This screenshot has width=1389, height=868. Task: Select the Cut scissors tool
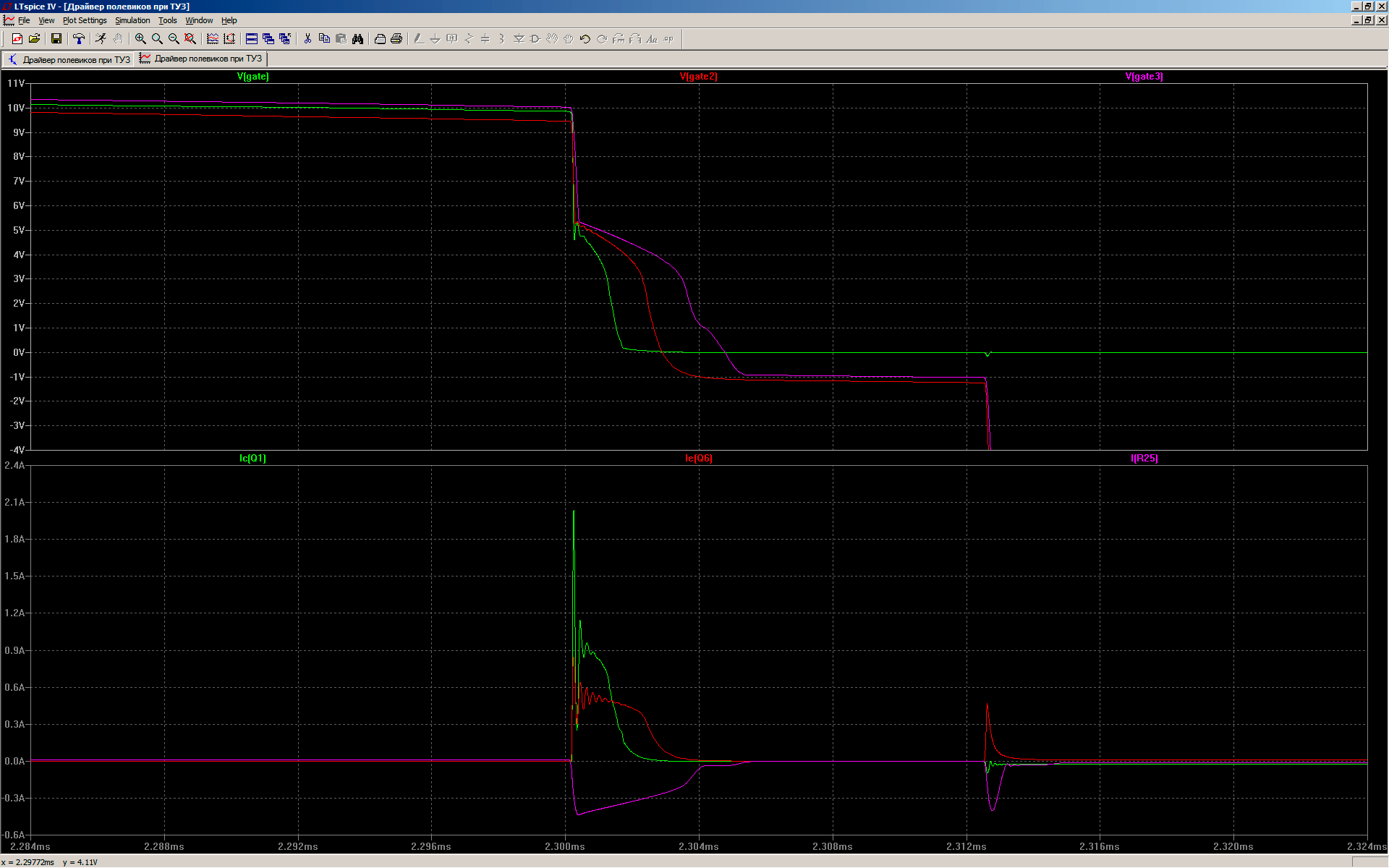tap(307, 39)
